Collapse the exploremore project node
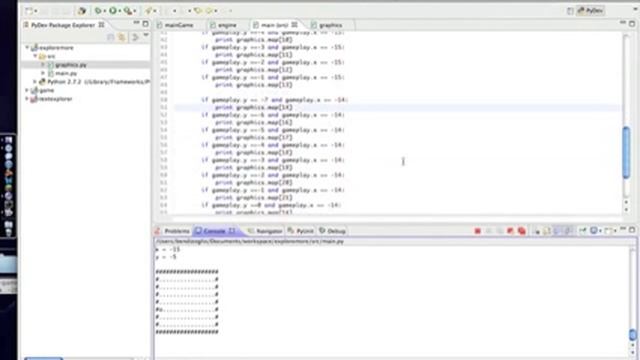 27,48
